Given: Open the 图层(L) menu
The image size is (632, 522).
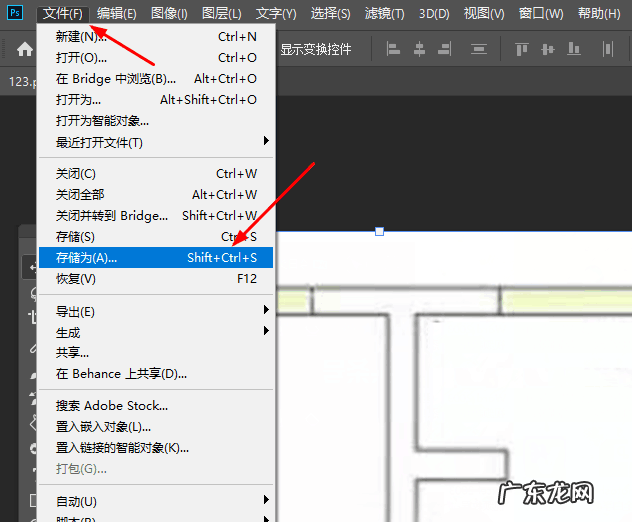Looking at the screenshot, I should [222, 14].
